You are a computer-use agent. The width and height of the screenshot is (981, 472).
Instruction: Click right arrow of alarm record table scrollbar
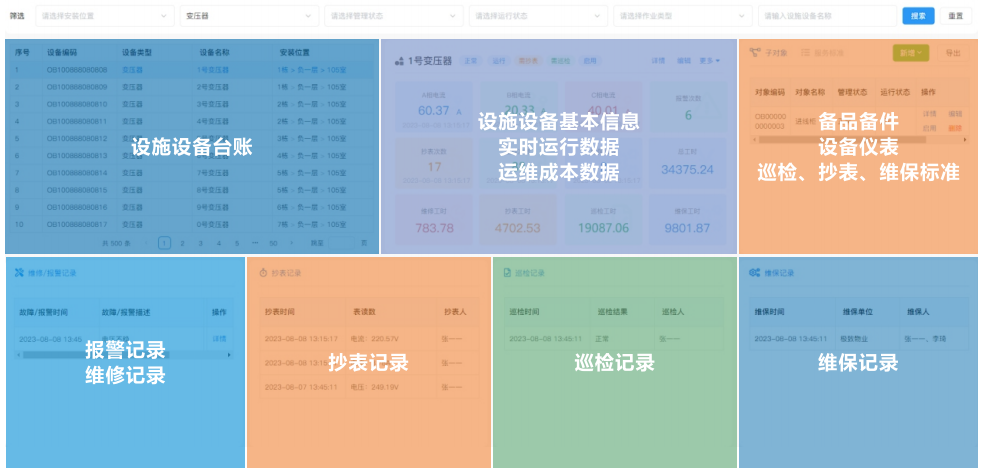tap(228, 355)
